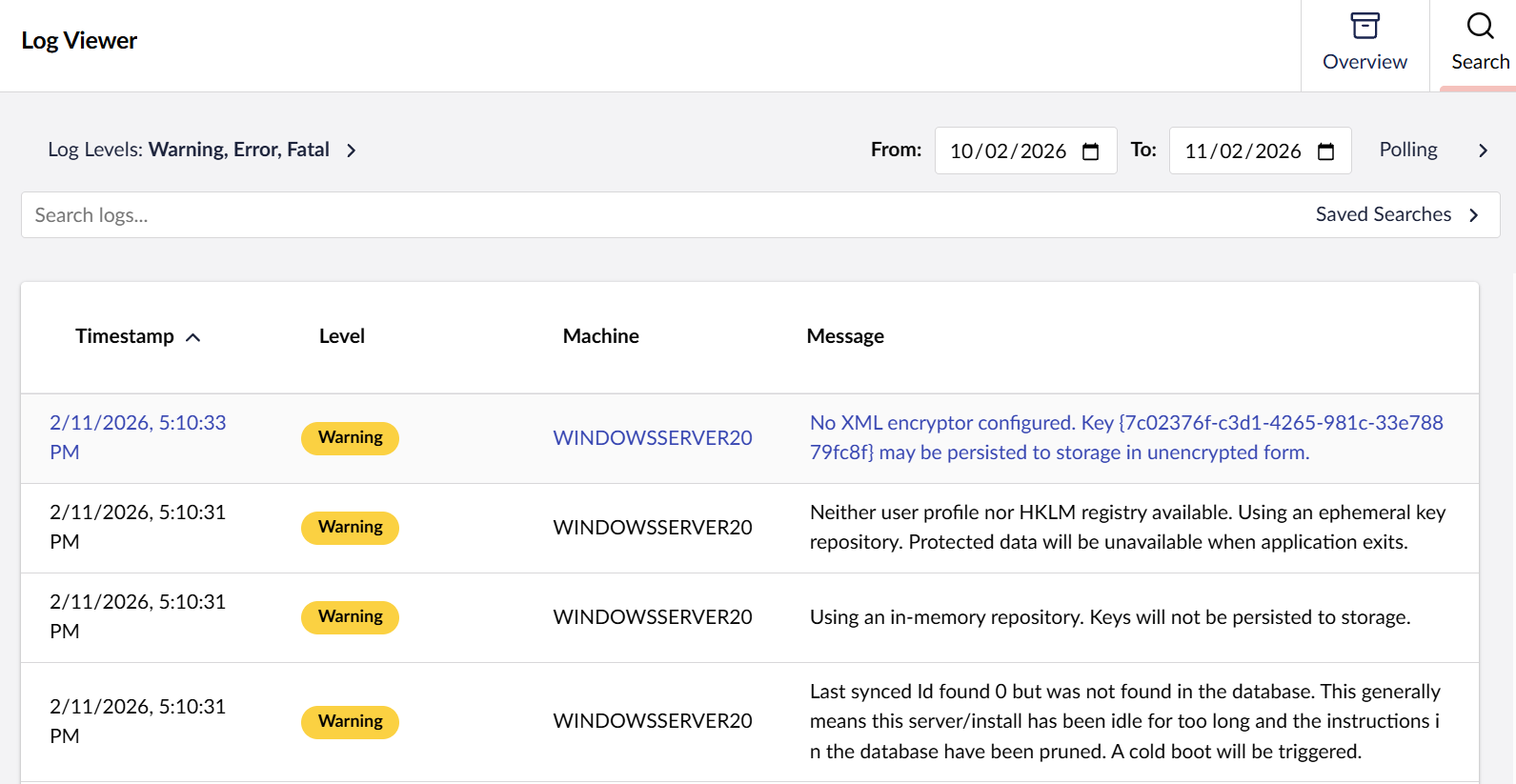Open the Saved Searches dropdown

(x=1396, y=215)
